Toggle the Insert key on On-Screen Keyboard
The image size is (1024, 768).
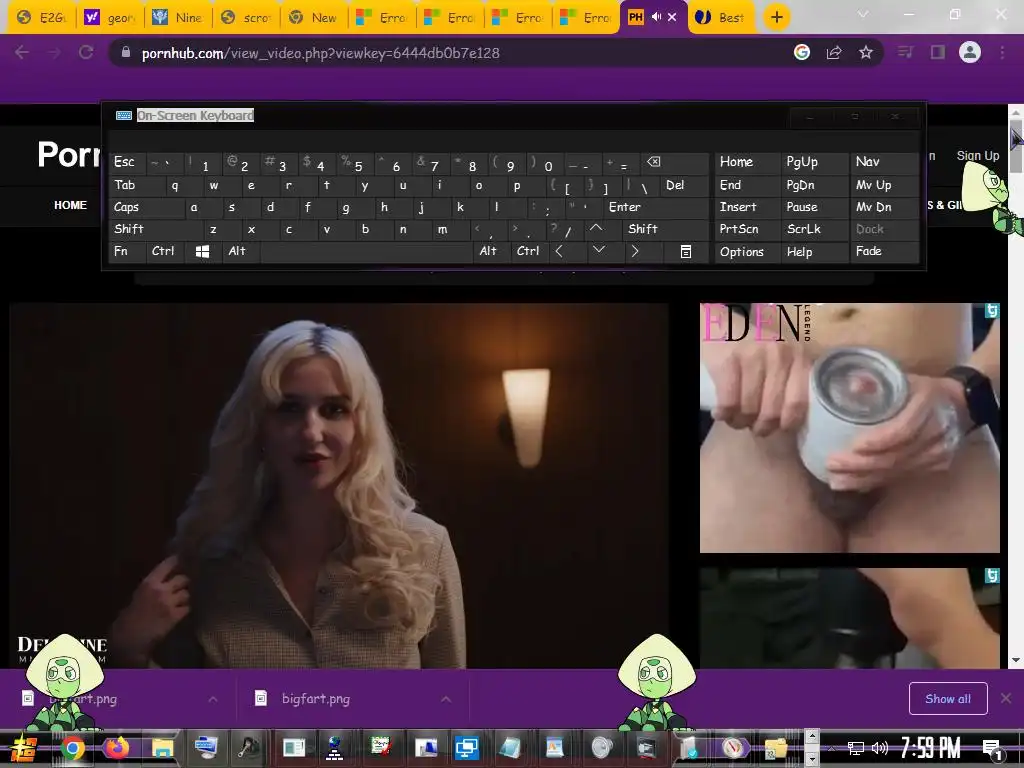click(747, 208)
